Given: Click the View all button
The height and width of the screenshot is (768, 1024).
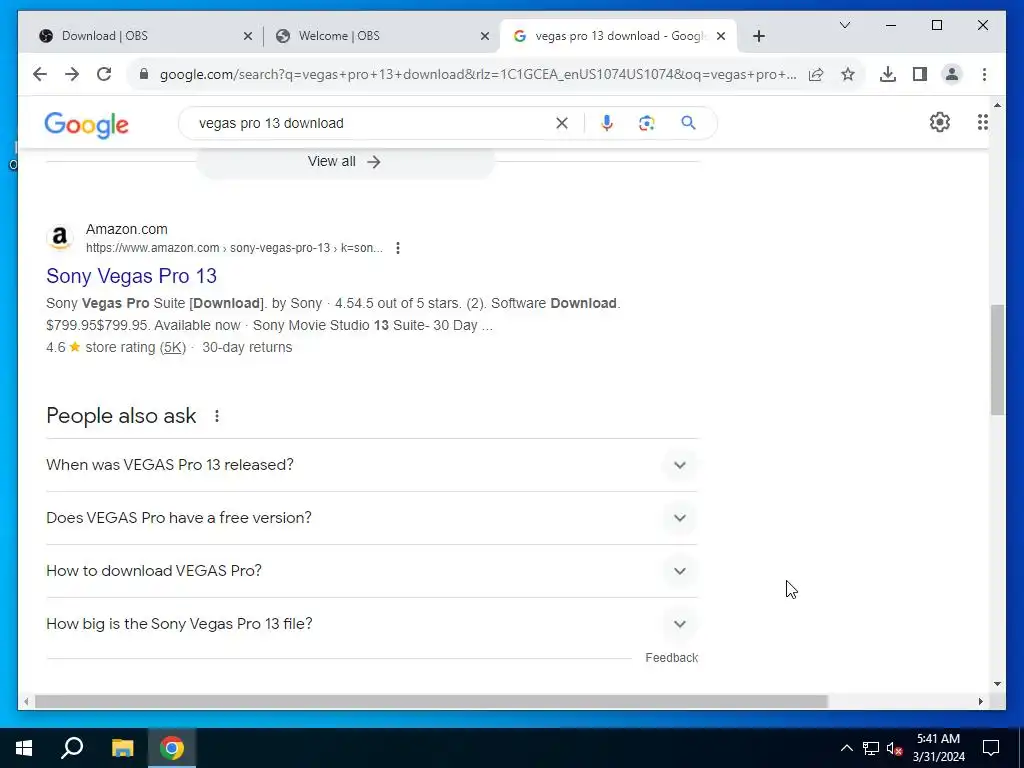Looking at the screenshot, I should coord(345,161).
